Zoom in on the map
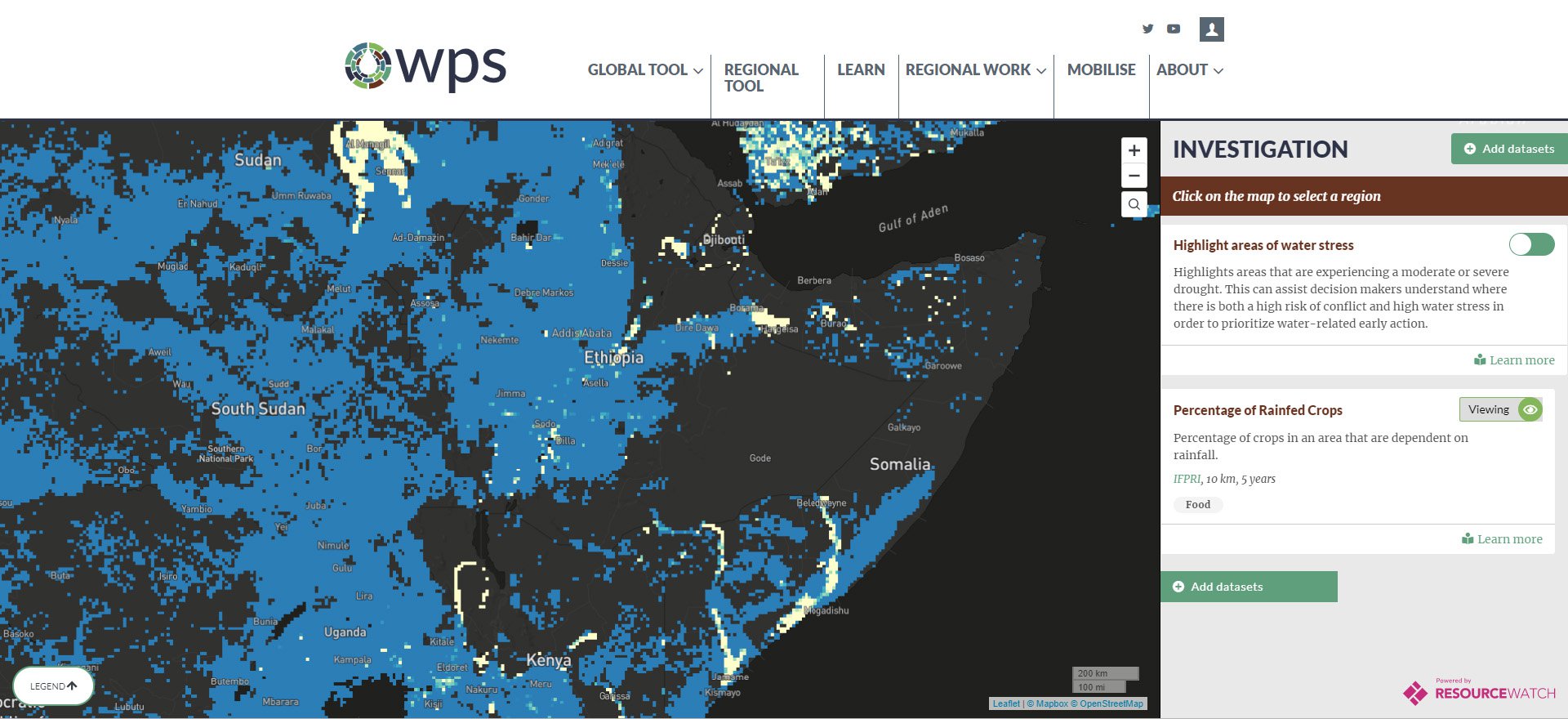Viewport: 1568px width, 719px height. [1134, 150]
